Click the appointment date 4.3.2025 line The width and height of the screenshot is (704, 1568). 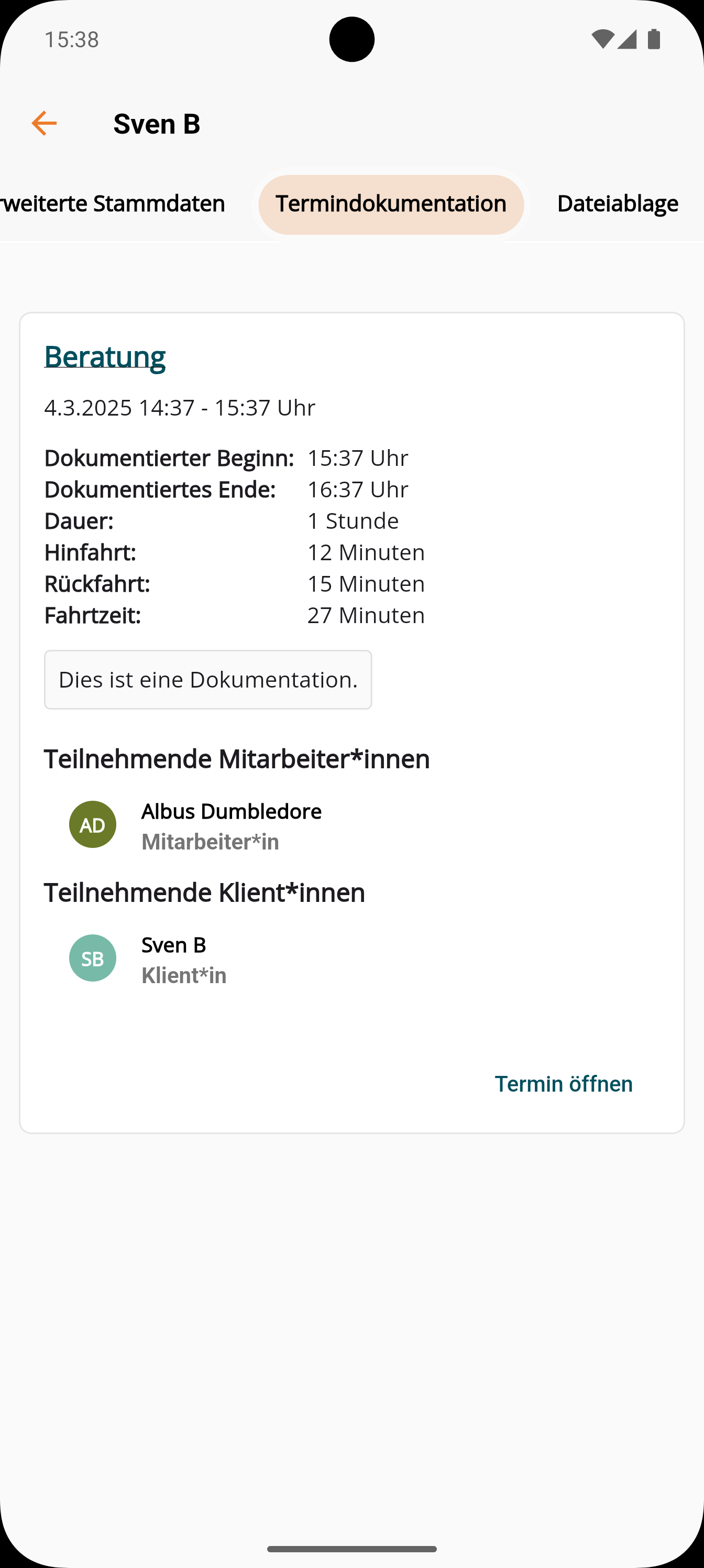(180, 408)
